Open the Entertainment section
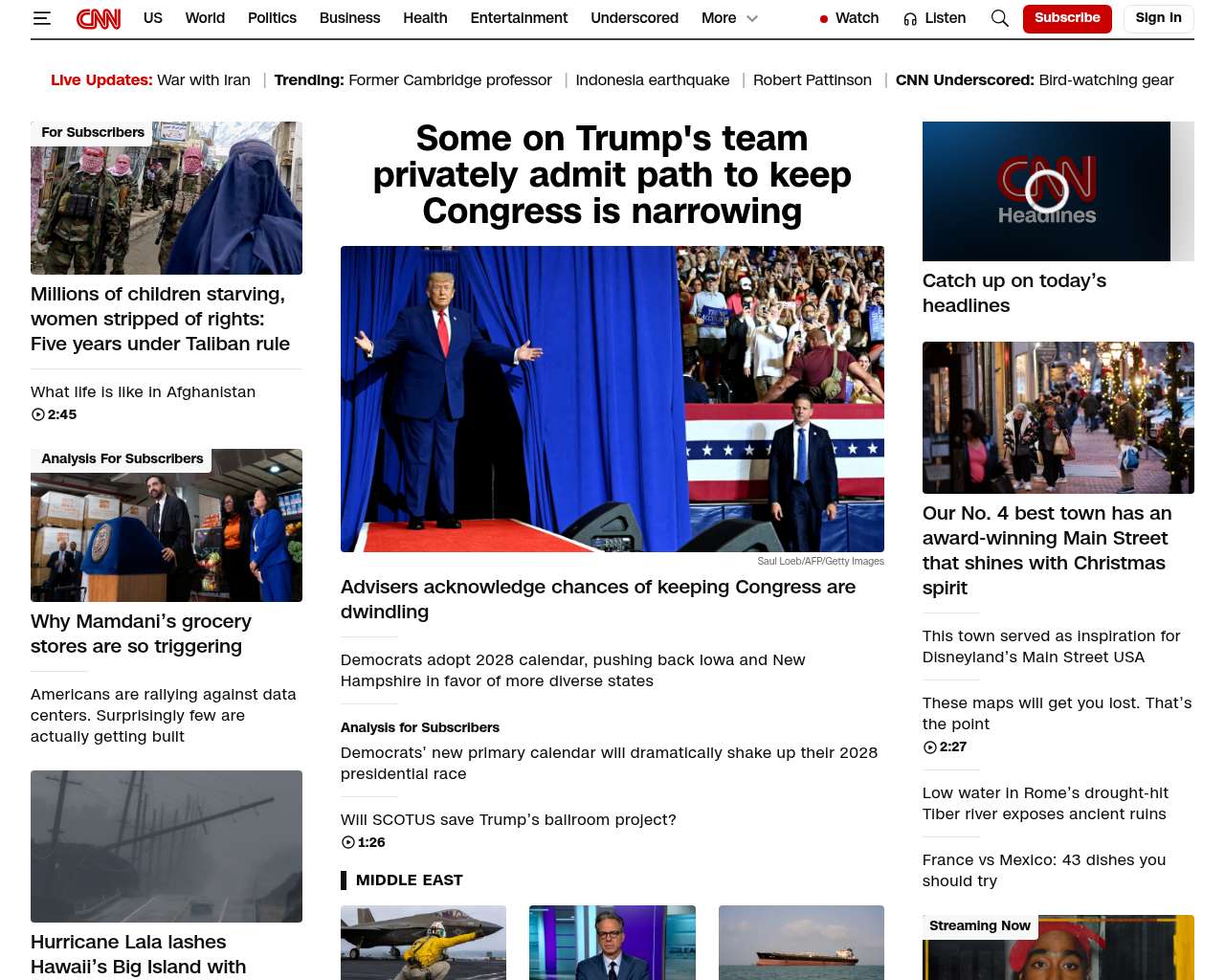 (x=519, y=18)
